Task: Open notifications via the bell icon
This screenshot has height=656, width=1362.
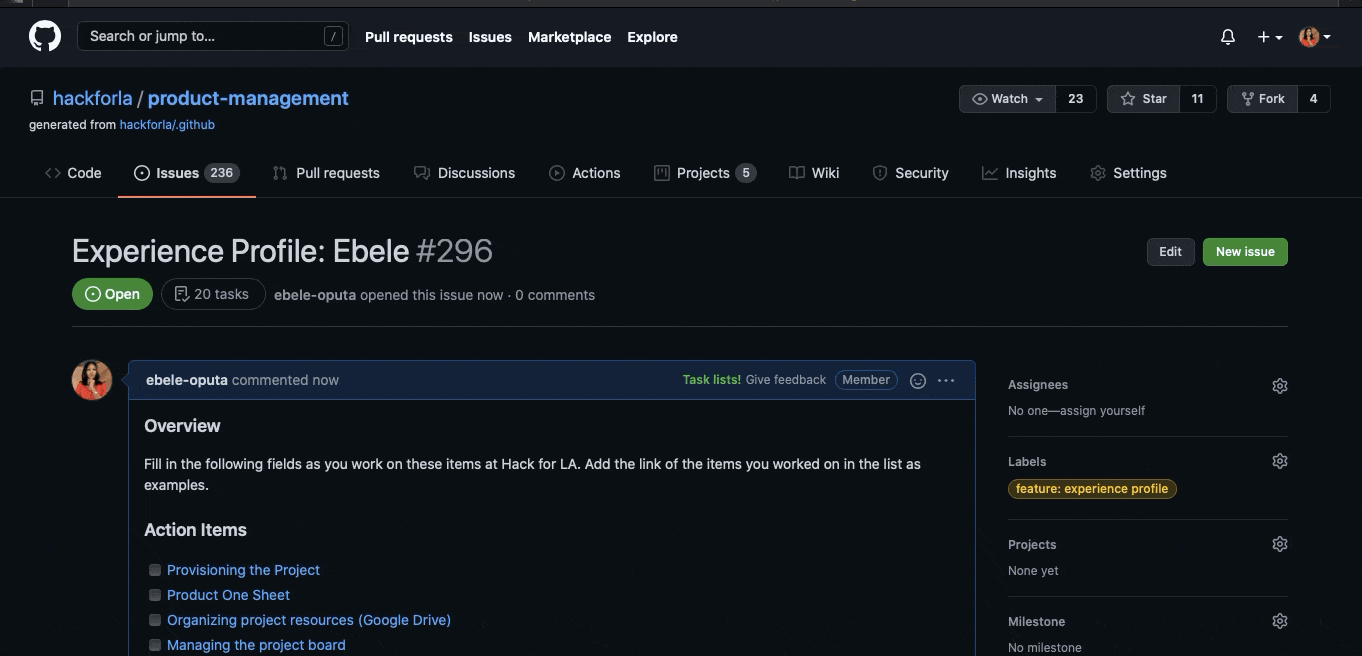Action: 1227,36
